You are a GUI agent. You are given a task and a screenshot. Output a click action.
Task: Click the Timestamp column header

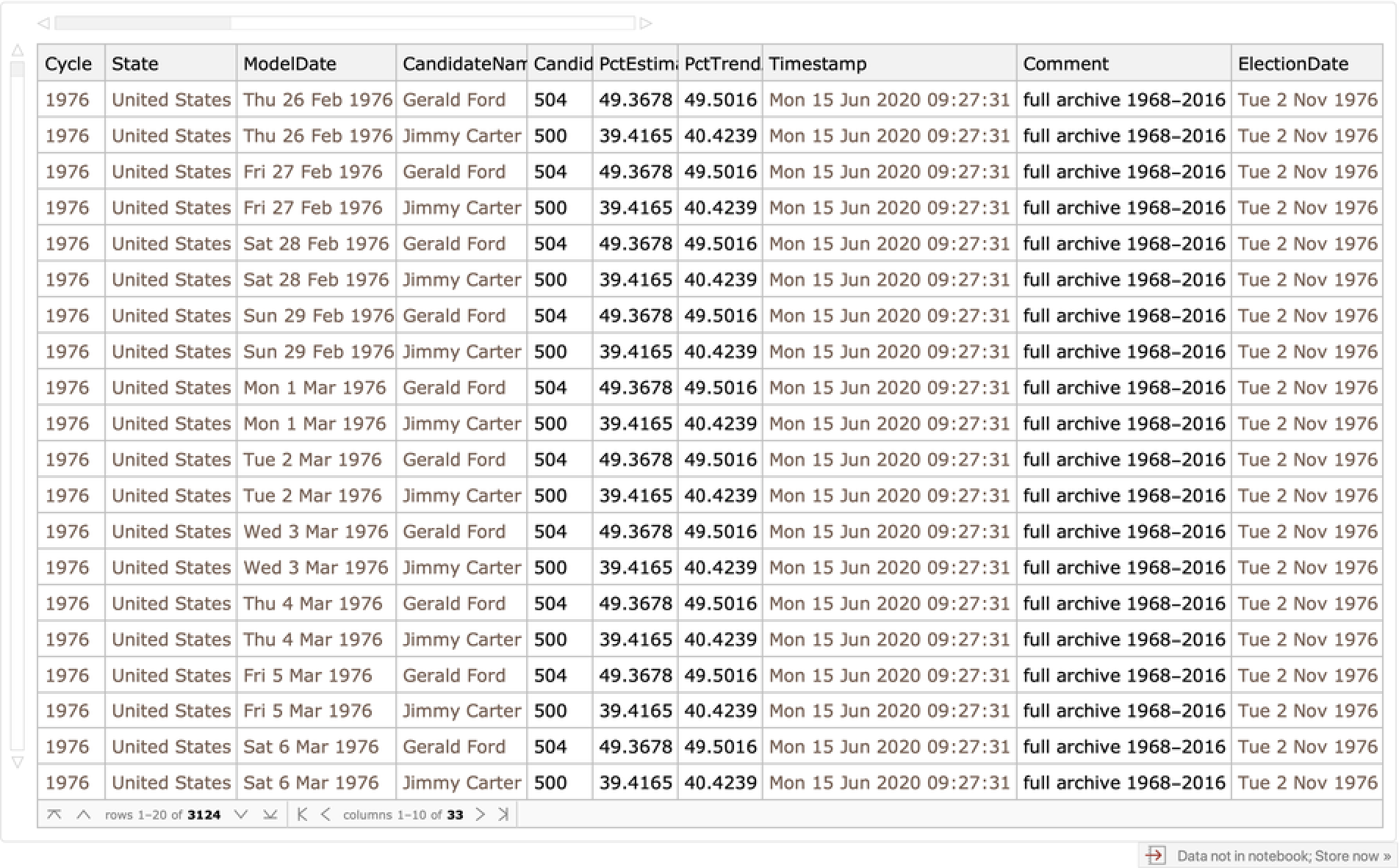[x=817, y=64]
